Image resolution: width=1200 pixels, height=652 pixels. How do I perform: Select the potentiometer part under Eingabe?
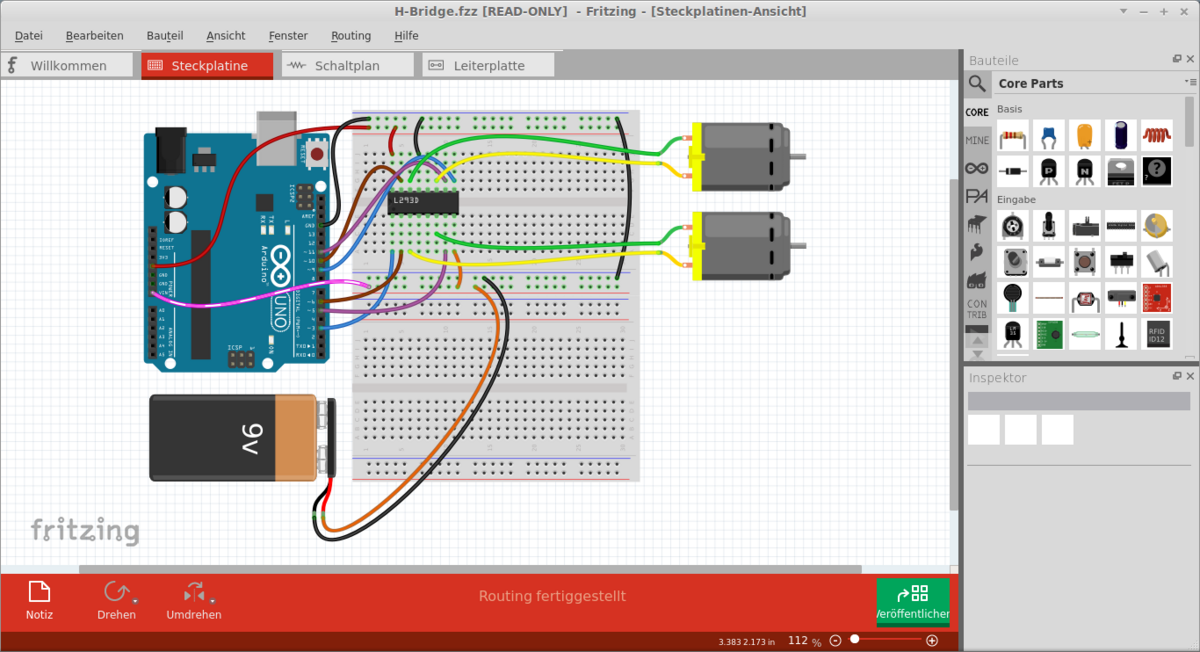click(x=1012, y=225)
